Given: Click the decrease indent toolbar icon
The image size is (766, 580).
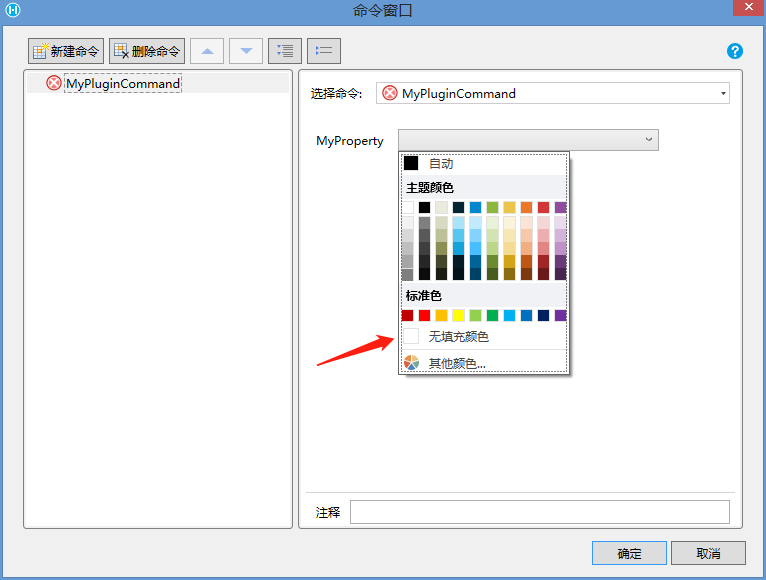Looking at the screenshot, I should [324, 51].
